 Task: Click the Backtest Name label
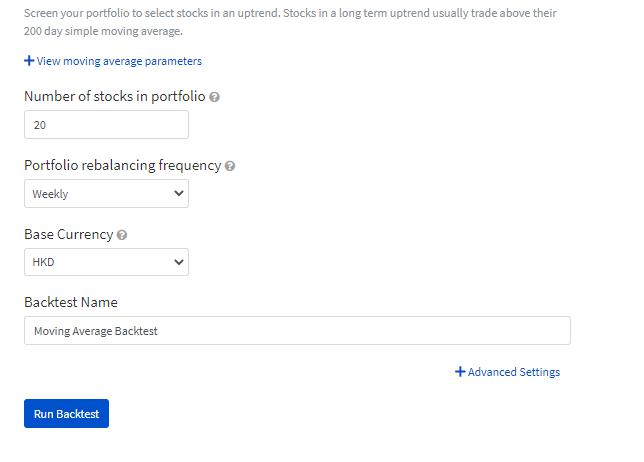[x=70, y=303]
